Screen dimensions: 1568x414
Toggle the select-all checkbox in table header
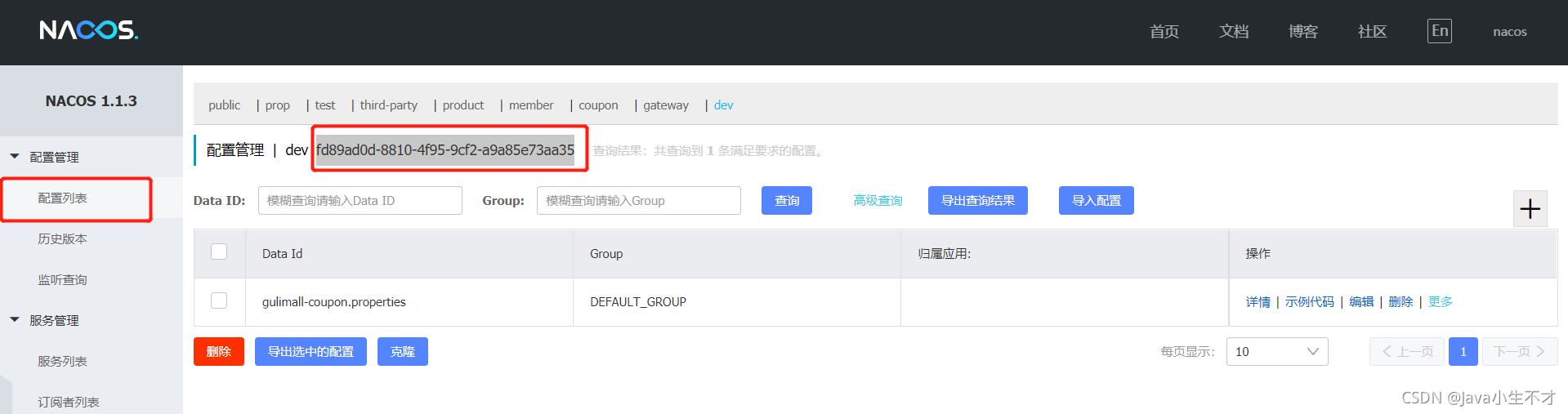click(x=219, y=252)
